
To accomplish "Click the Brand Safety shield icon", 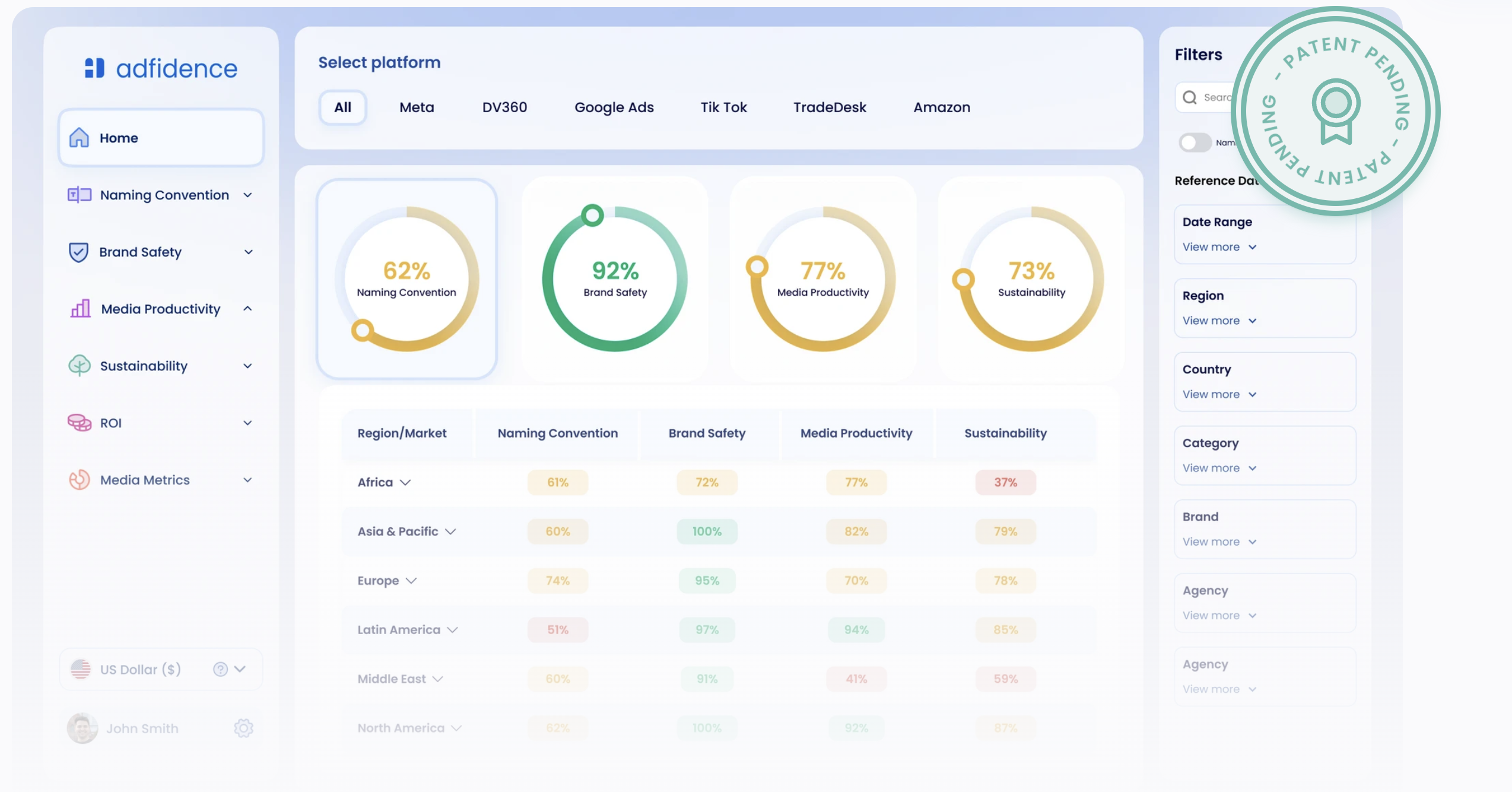I will coord(79,252).
